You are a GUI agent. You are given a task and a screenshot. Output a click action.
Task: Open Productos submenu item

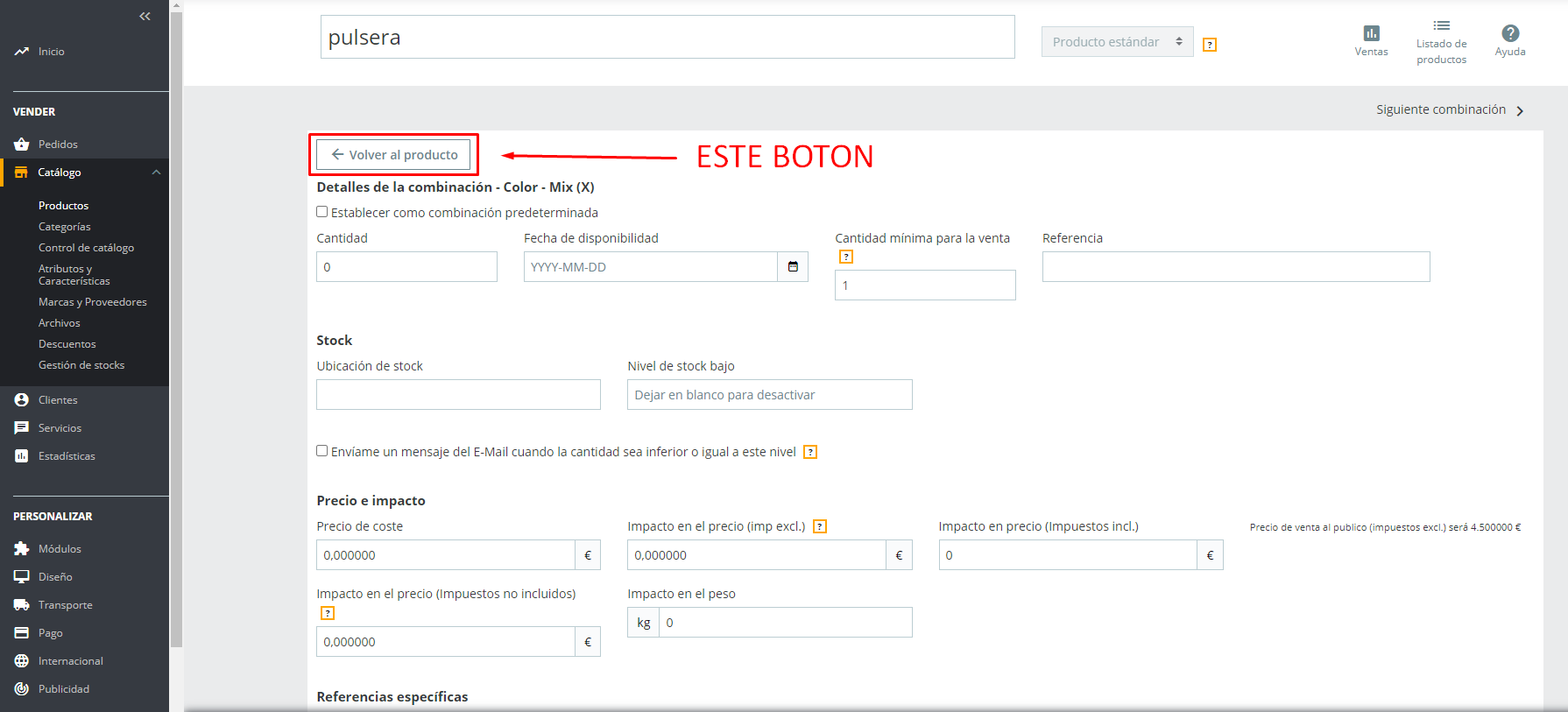(63, 206)
